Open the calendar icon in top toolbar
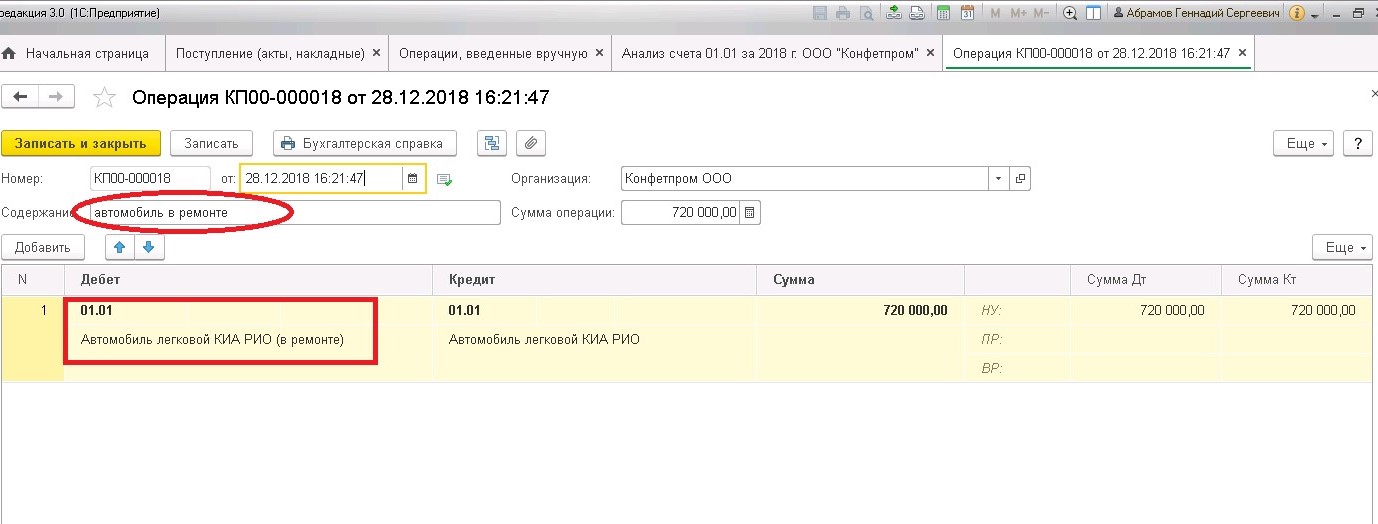The height and width of the screenshot is (524, 1378). (967, 13)
